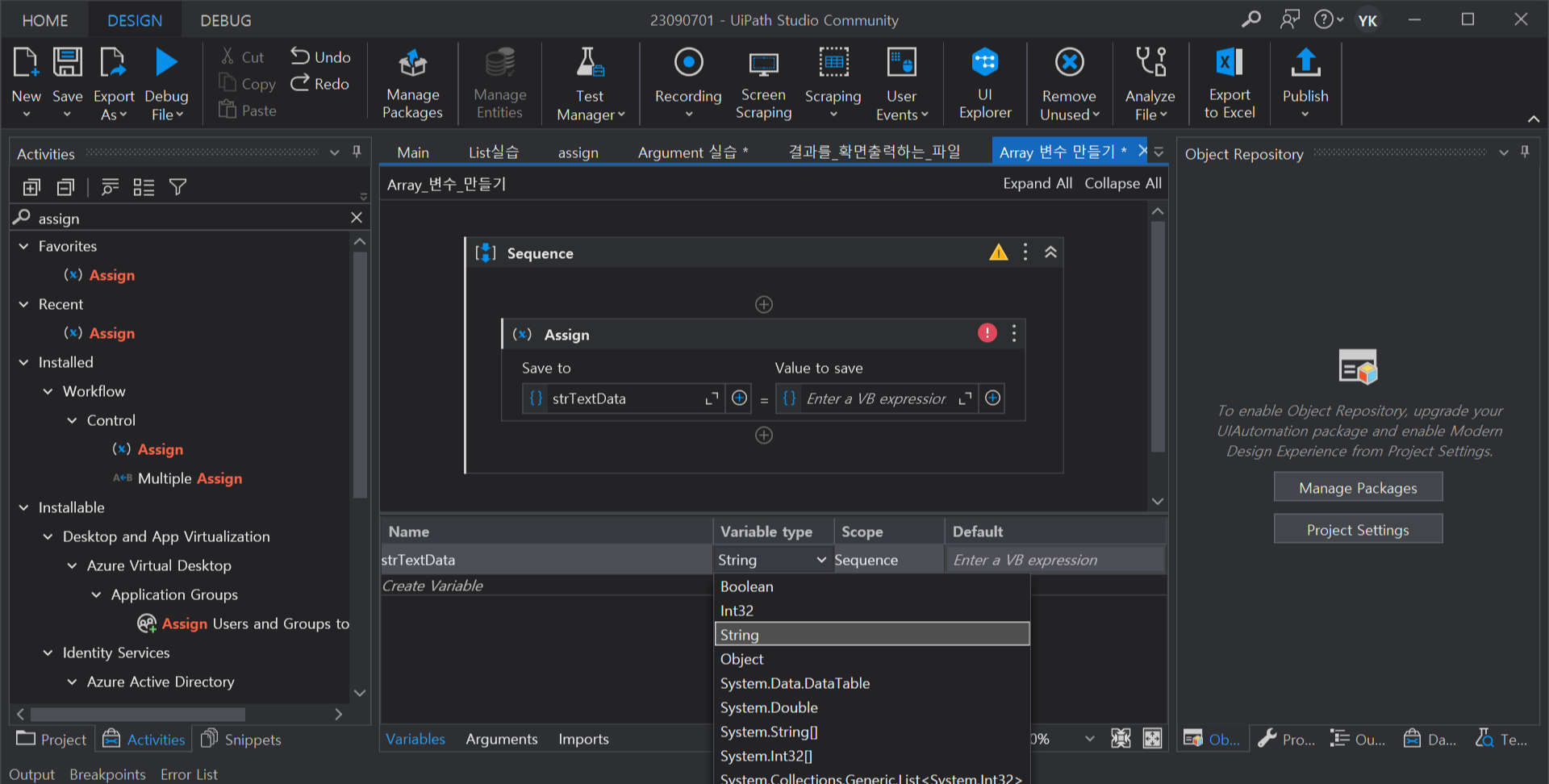
Task: Add activity above Assign with plus
Action: point(764,304)
